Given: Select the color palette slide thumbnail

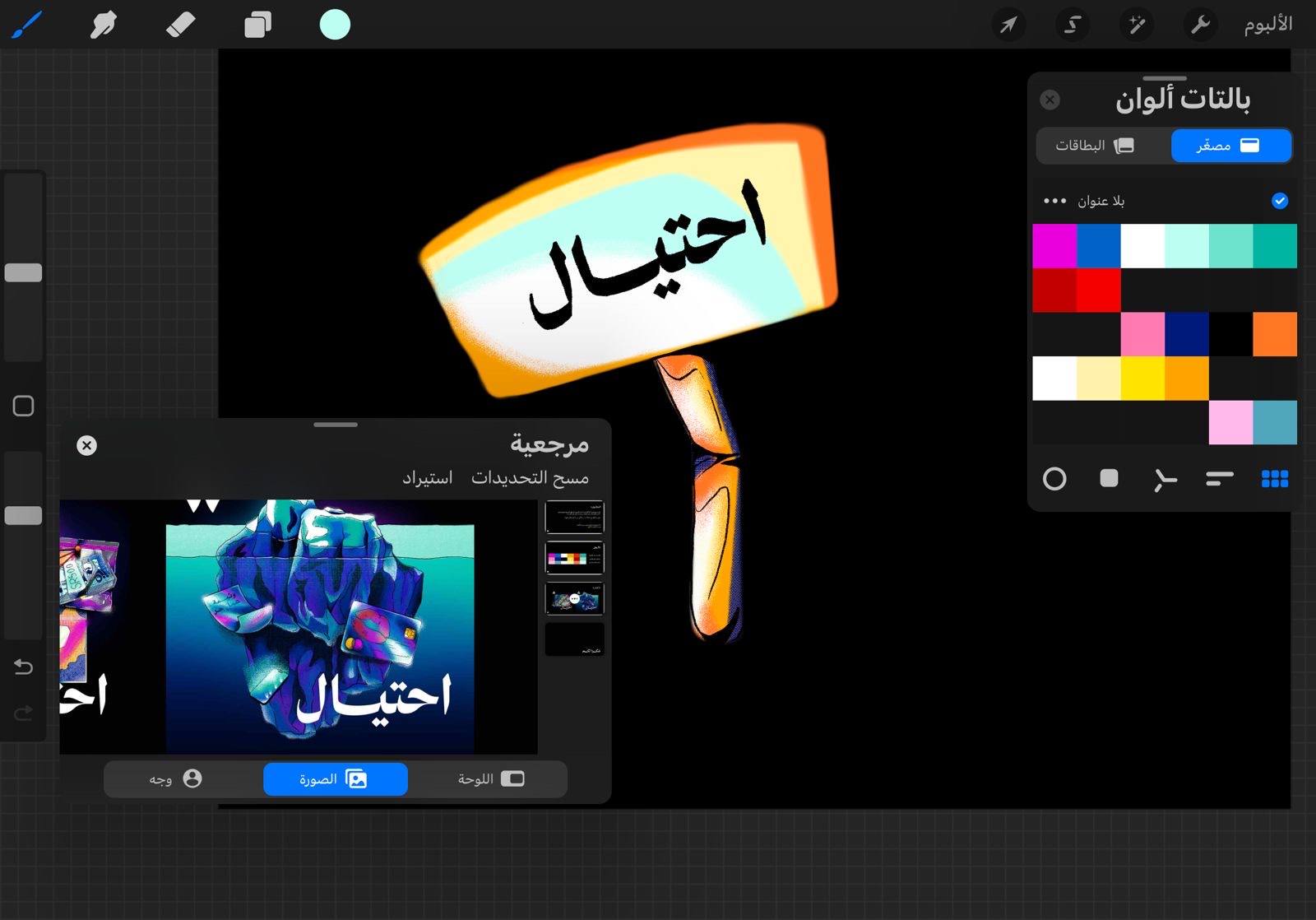Looking at the screenshot, I should pos(575,558).
